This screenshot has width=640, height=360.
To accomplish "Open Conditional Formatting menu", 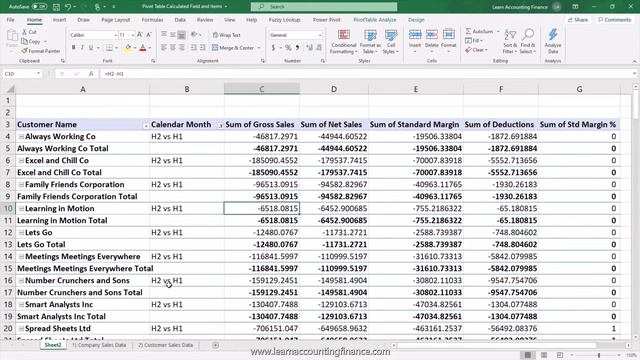I will coord(344,42).
